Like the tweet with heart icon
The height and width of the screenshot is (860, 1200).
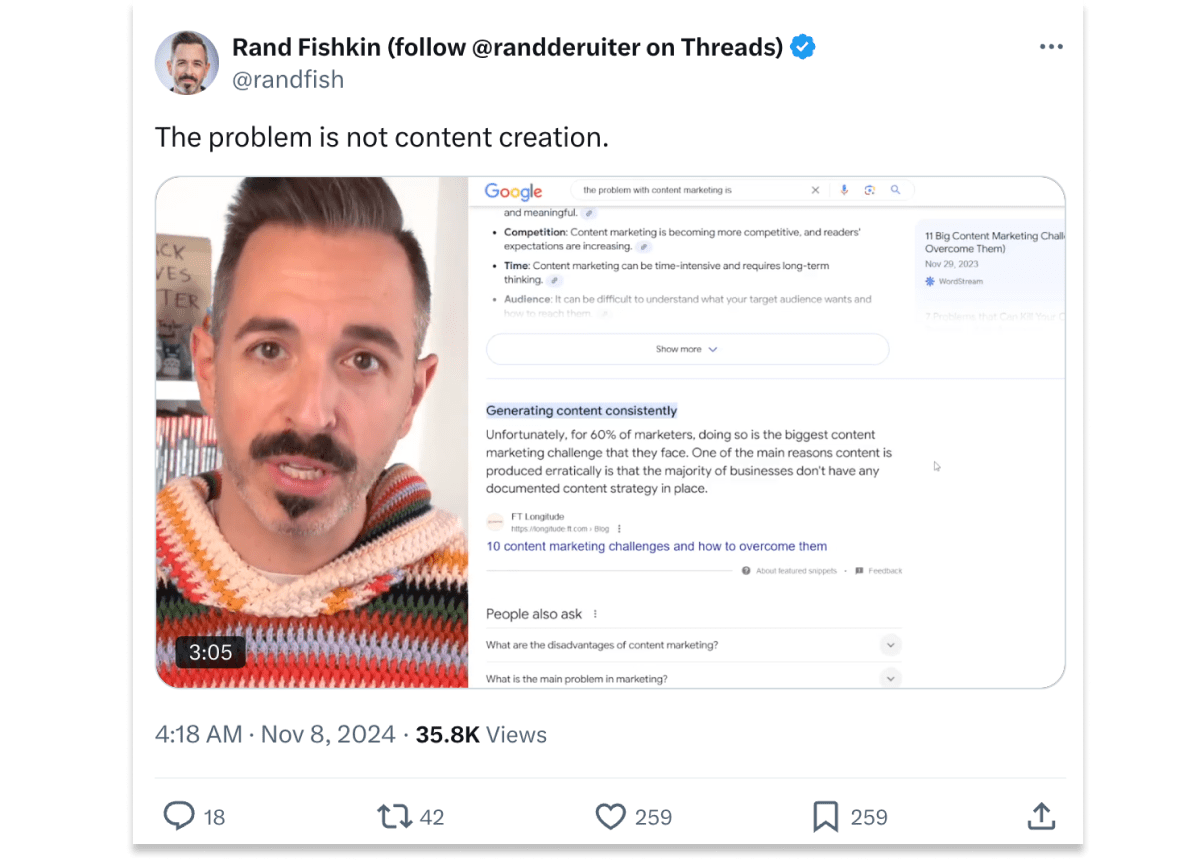(x=611, y=817)
